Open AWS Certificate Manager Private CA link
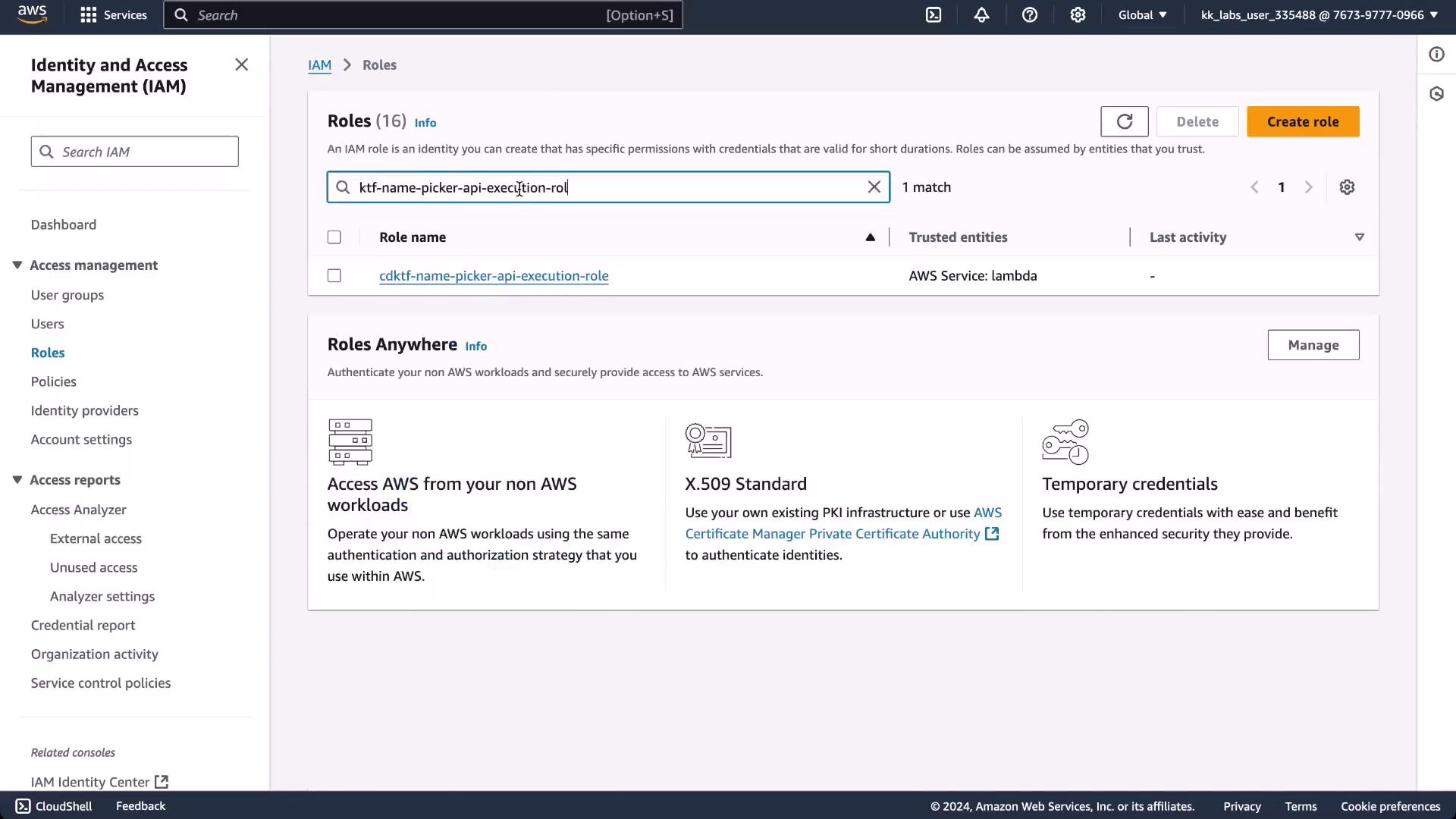Image resolution: width=1456 pixels, height=819 pixels. [843, 523]
